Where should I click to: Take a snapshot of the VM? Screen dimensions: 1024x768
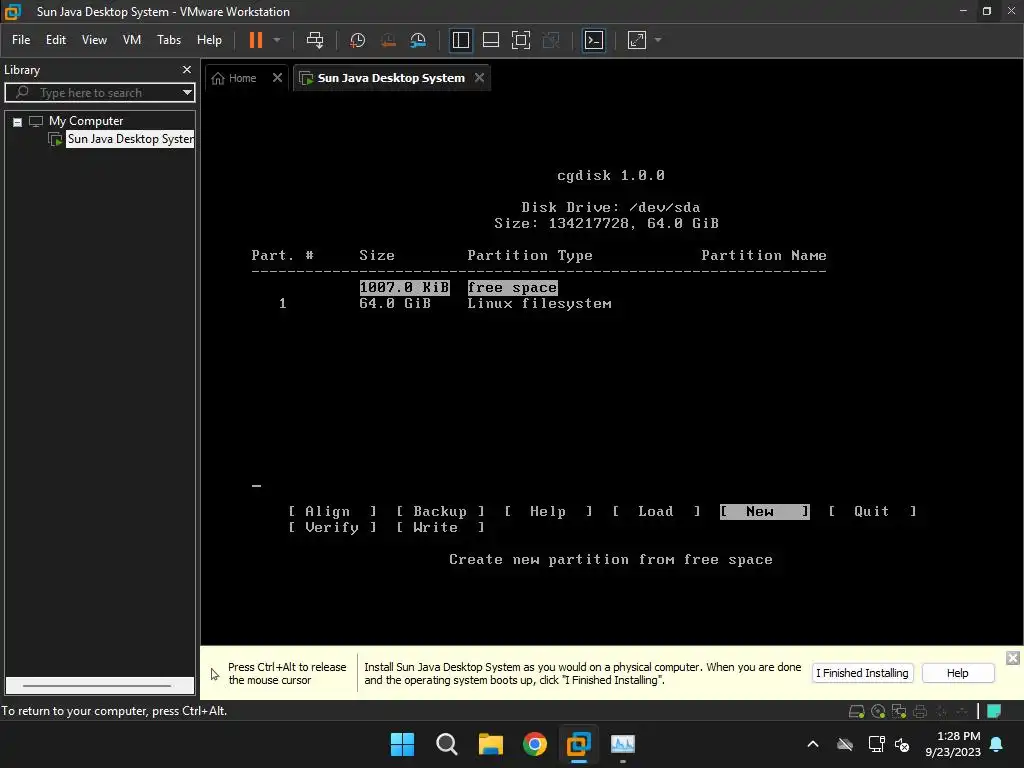coord(357,40)
